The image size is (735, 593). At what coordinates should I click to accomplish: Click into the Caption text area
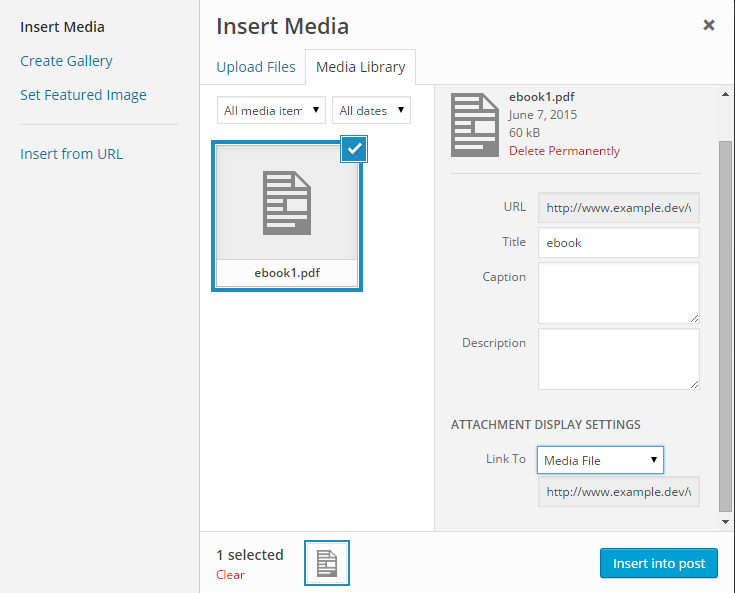[x=619, y=293]
